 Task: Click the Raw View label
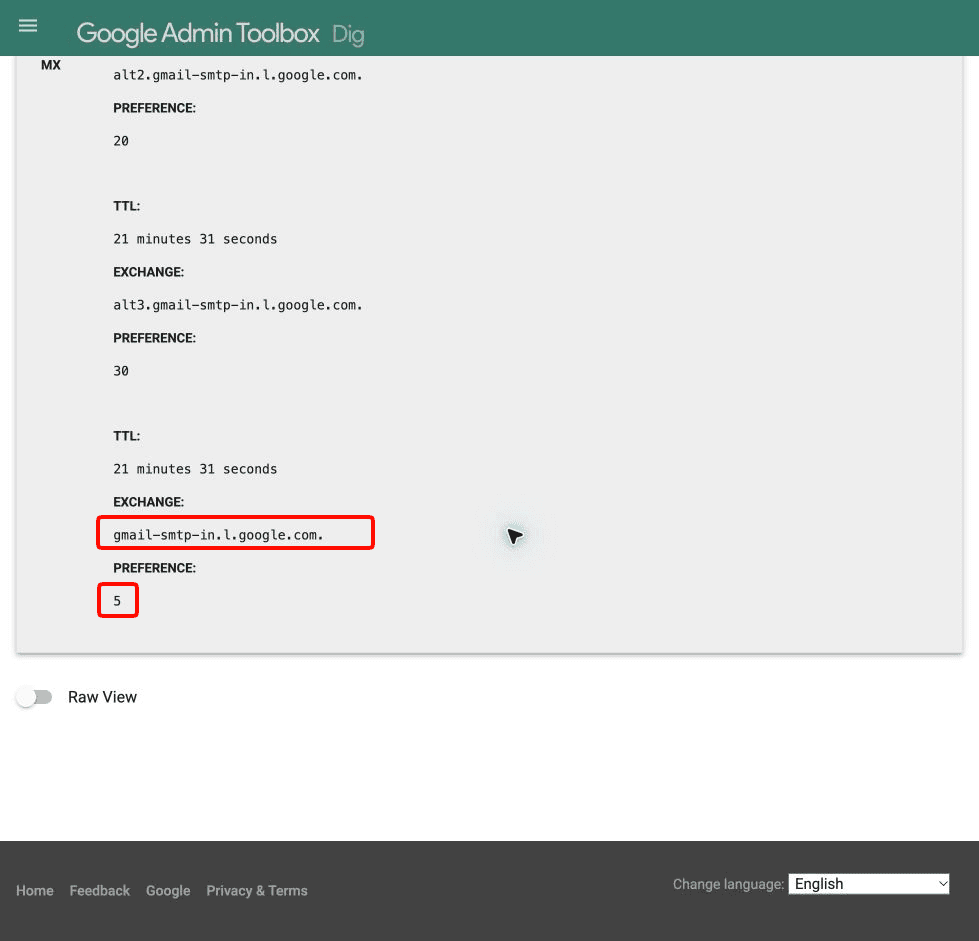[102, 697]
